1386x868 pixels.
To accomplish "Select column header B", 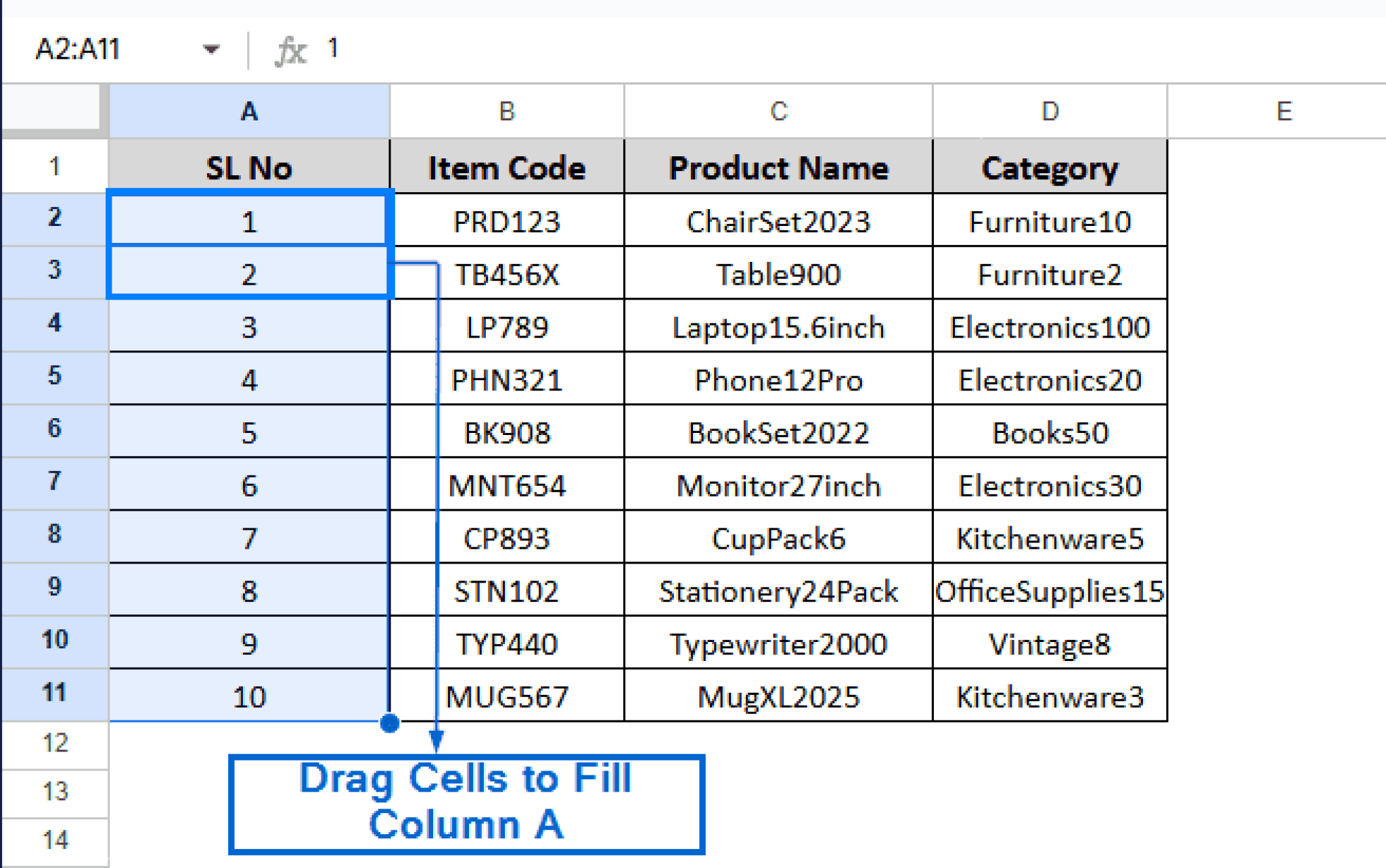I will click(x=506, y=111).
